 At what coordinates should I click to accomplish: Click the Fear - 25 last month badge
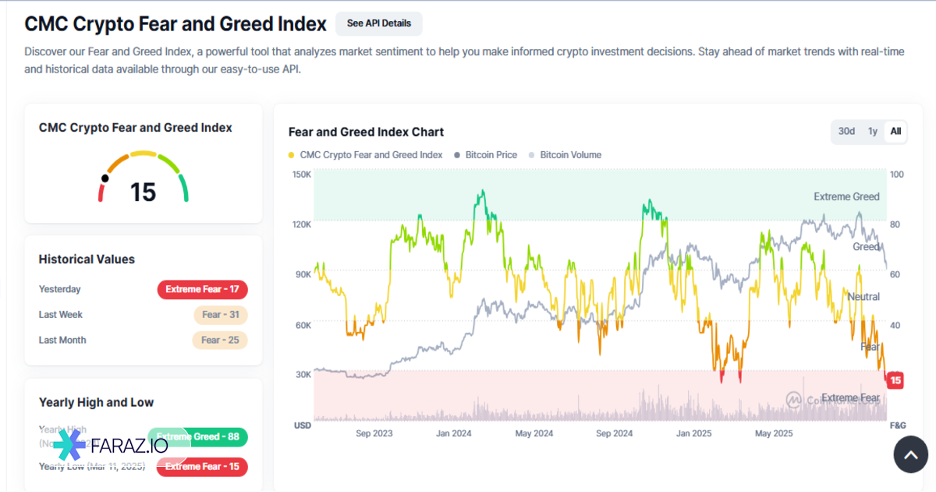point(220,340)
